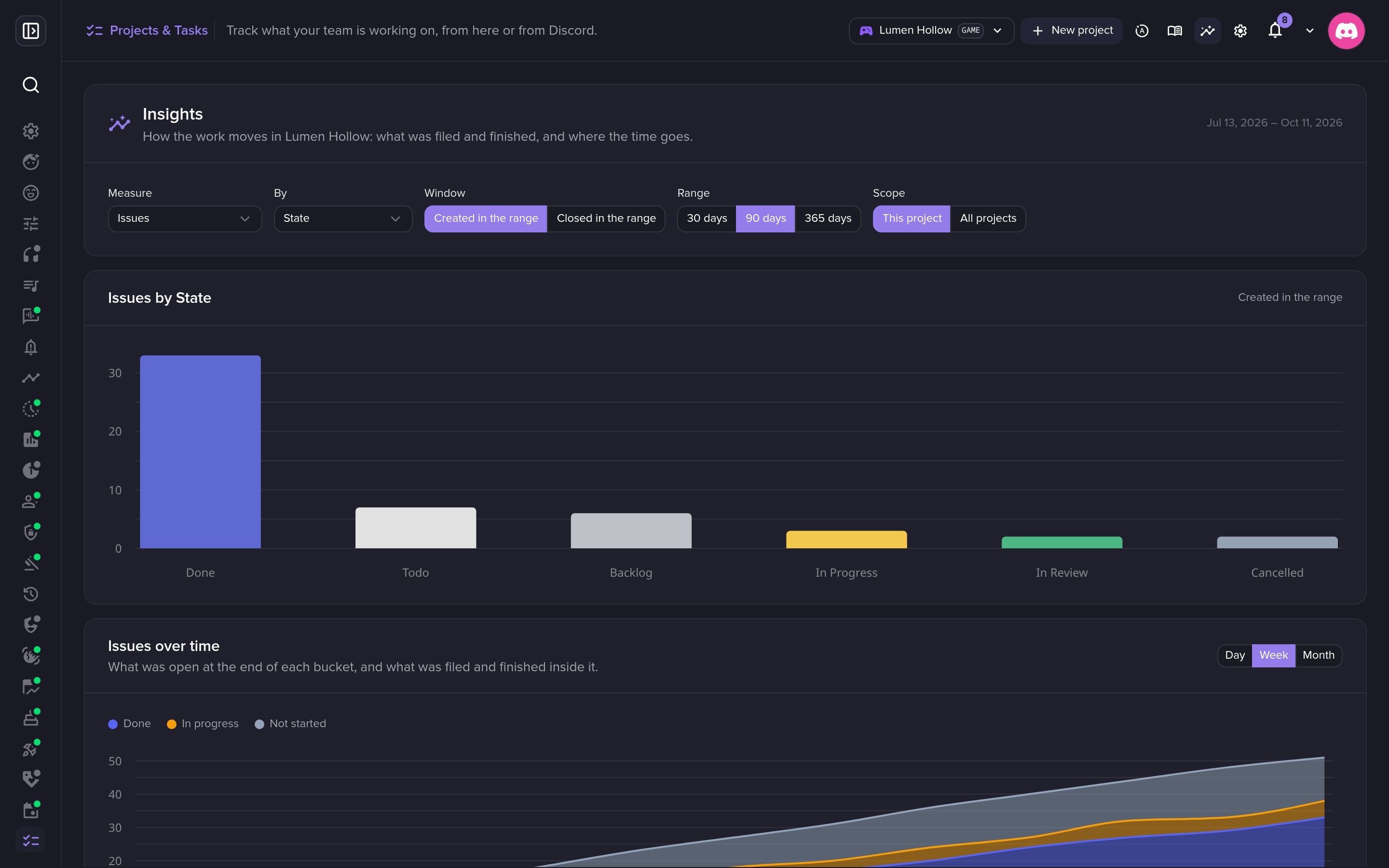Screen dimensions: 1389x868
Task: Click the circled A automation icon
Action: point(1142,30)
